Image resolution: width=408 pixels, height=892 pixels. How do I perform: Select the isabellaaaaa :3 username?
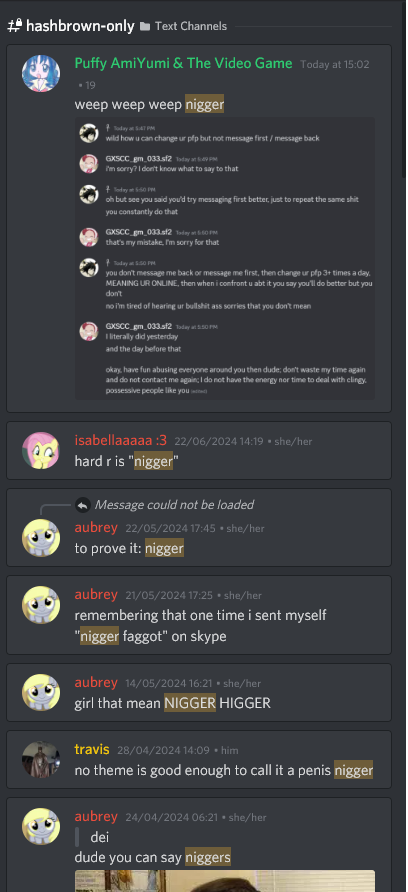click(121, 441)
